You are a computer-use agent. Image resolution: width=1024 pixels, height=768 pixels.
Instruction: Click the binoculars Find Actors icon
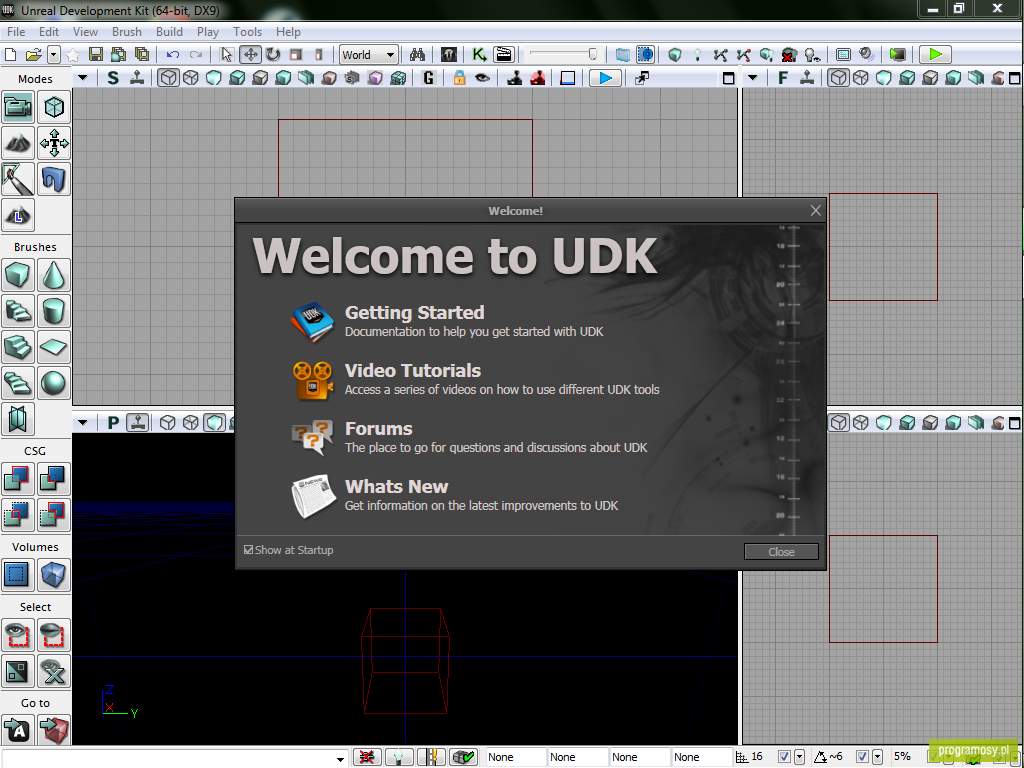click(417, 55)
